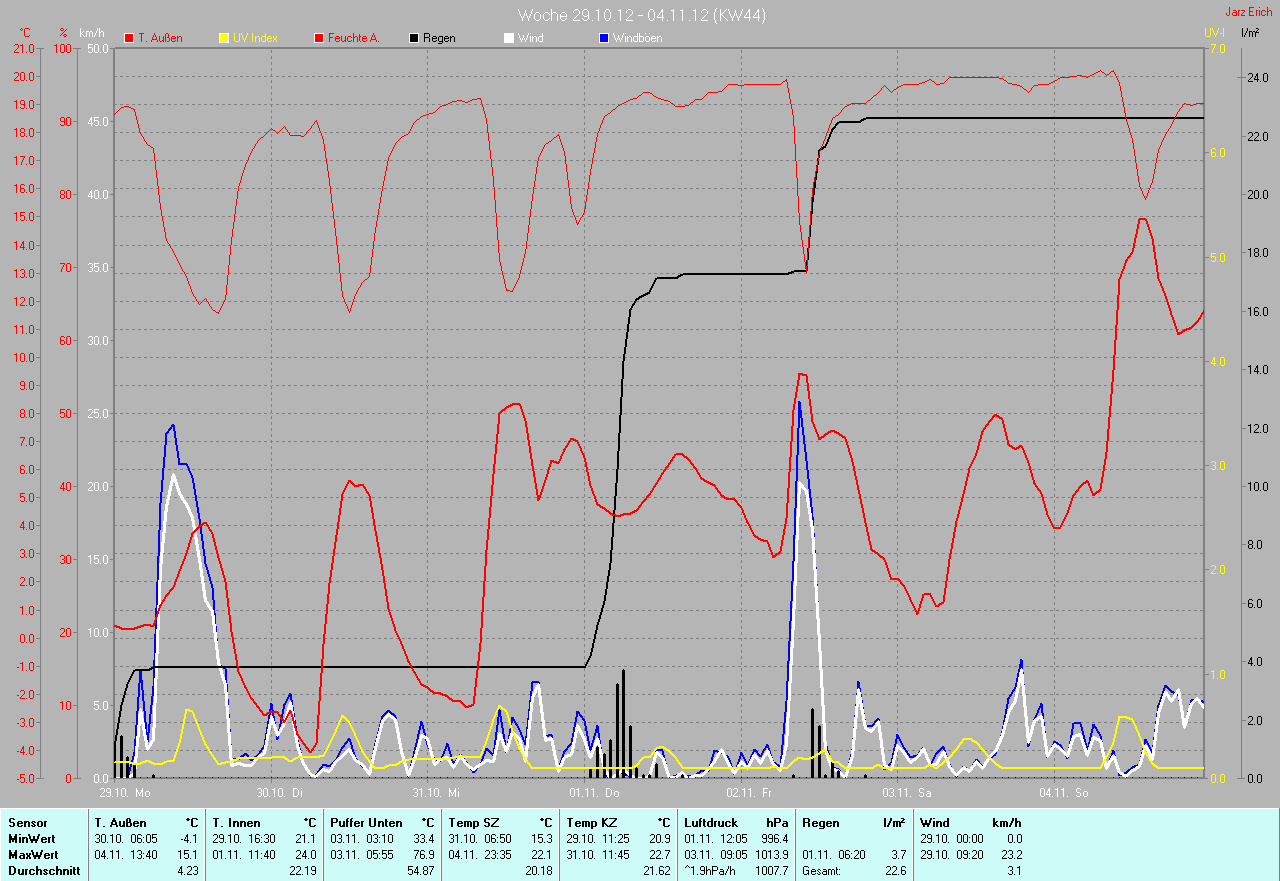The image size is (1280, 881).
Task: Select the Temp SZ average value 20.18
Action: pyautogui.click(x=538, y=871)
